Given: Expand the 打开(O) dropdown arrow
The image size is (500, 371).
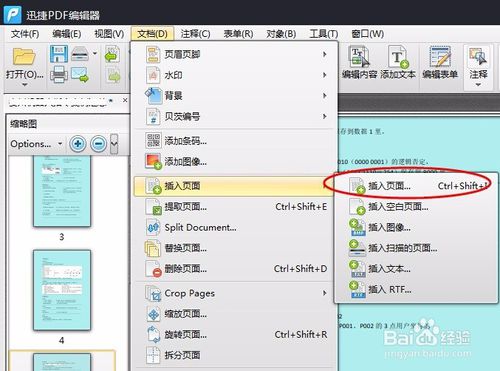Looking at the screenshot, I should 25,85.
